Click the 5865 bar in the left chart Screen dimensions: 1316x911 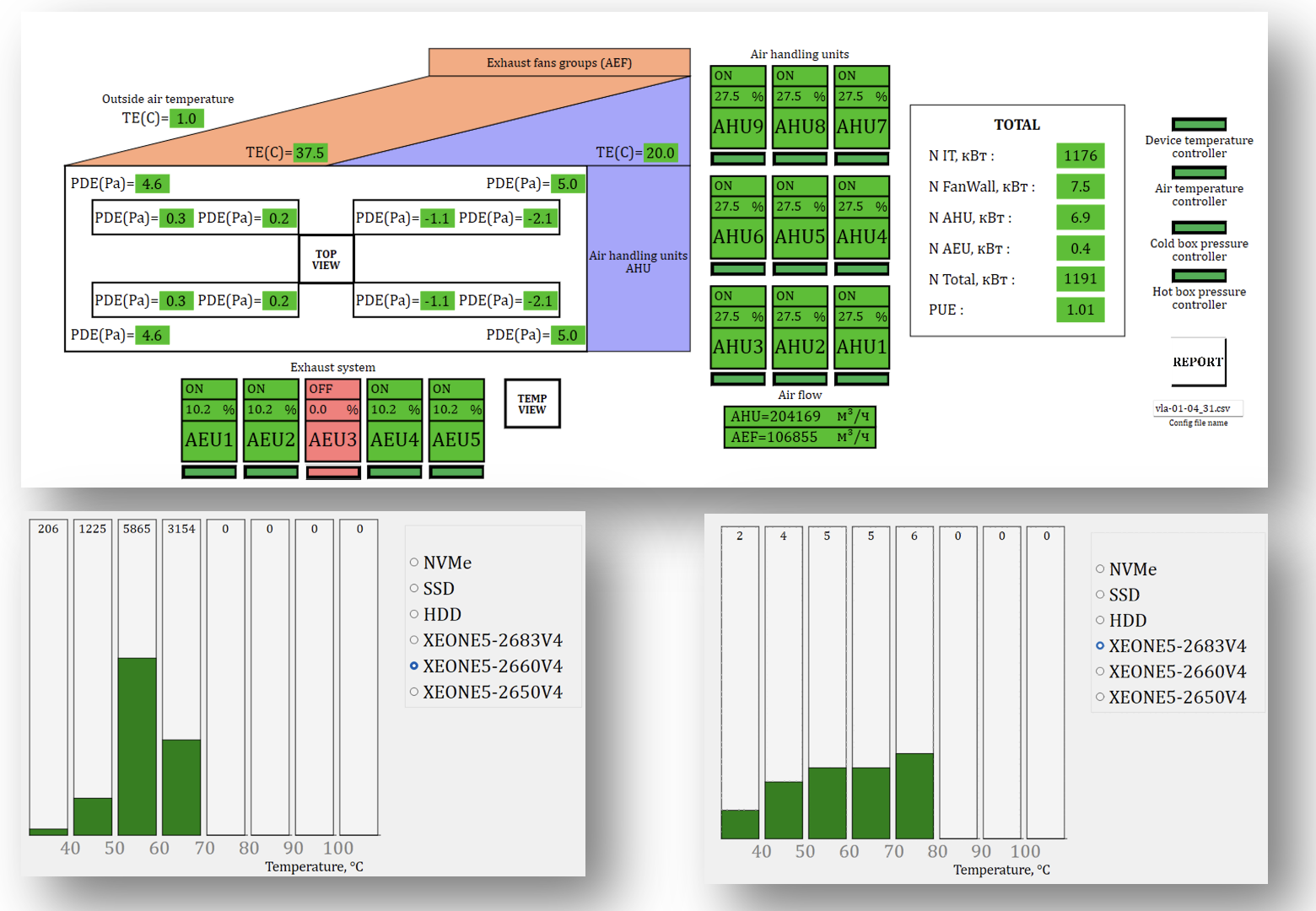[x=138, y=747]
